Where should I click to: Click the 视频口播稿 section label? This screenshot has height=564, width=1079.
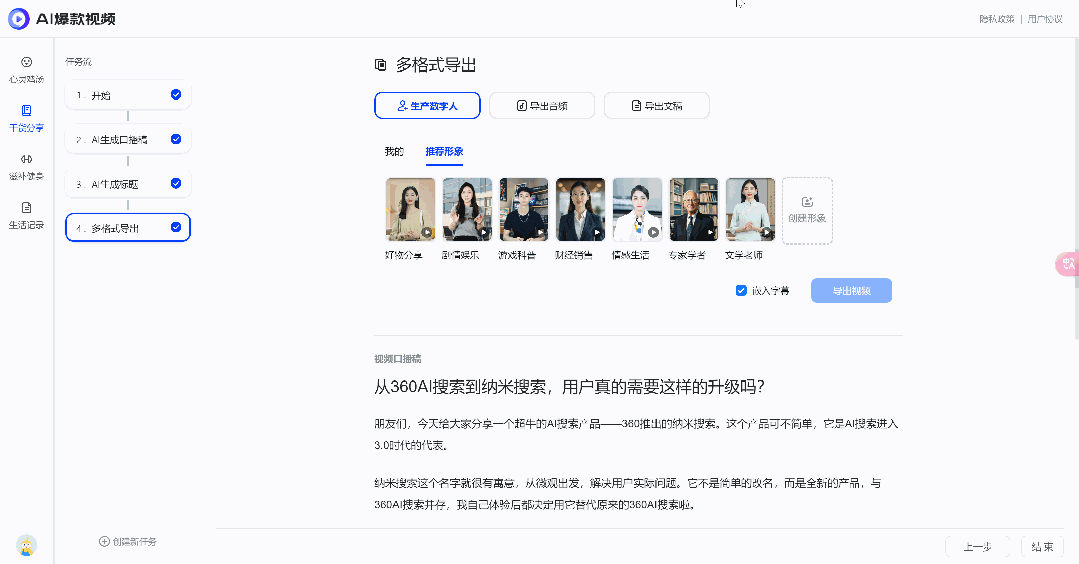pos(398,359)
